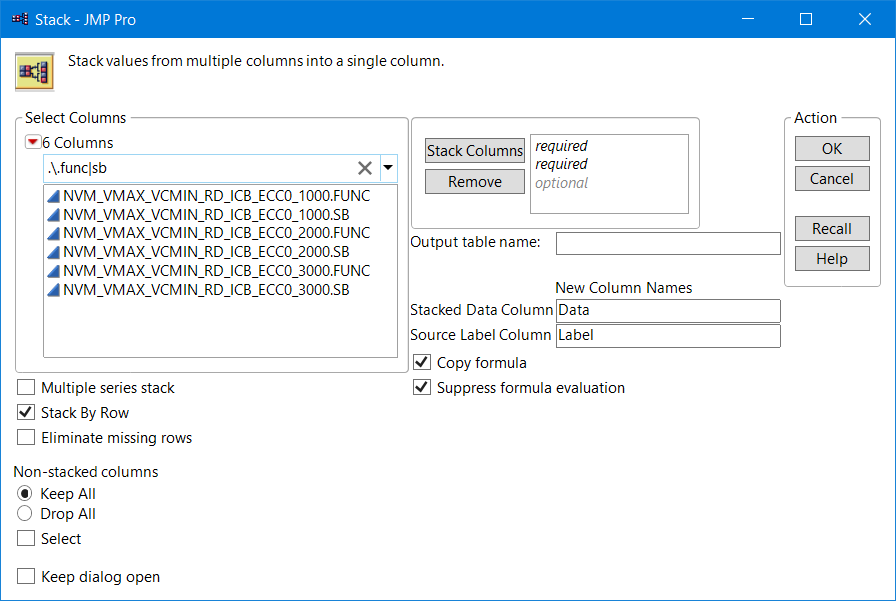
Task: Select the Drop All radio button
Action: coord(26,514)
